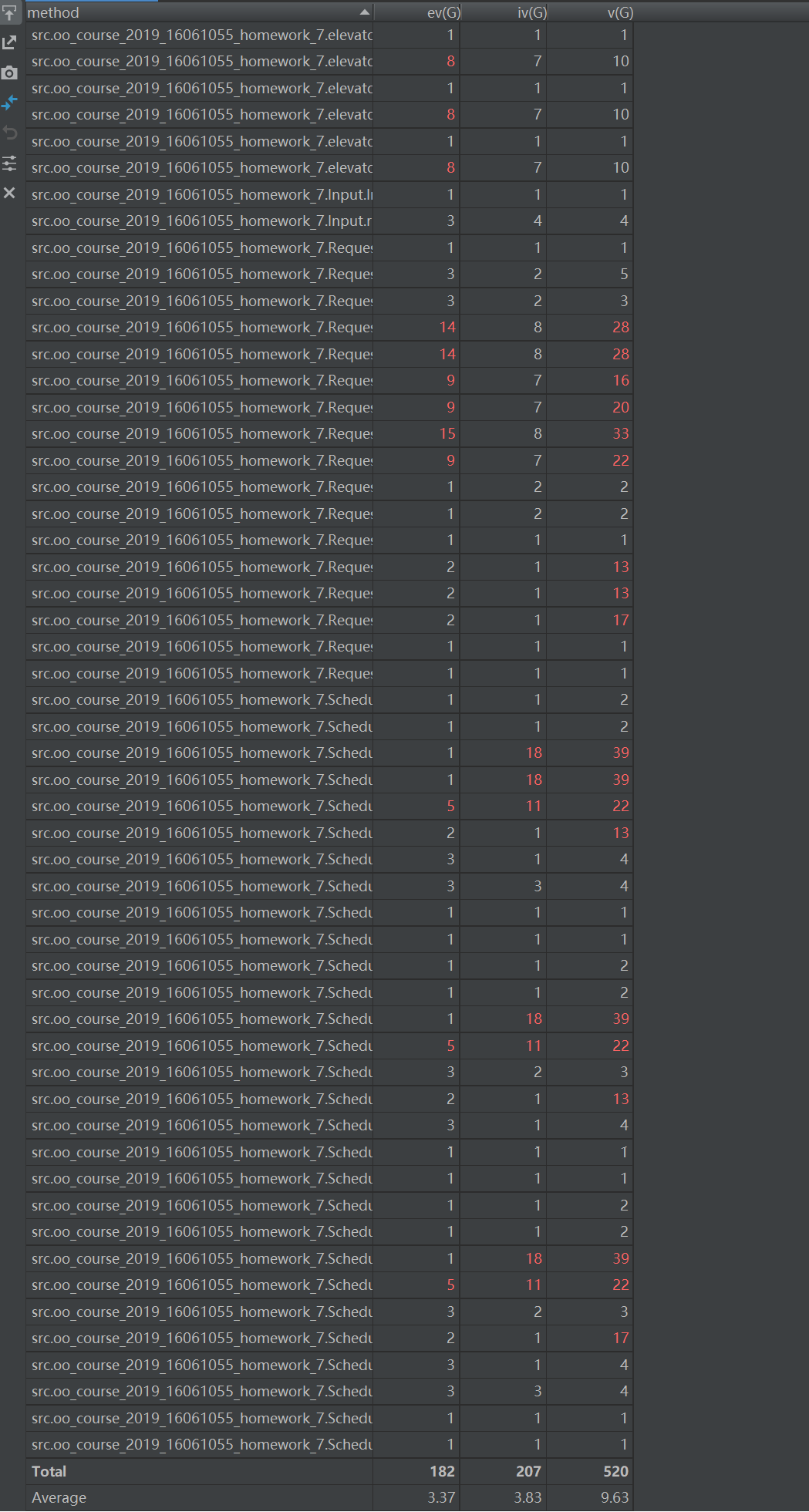
Task: Select the Input.r method row
Action: [201, 221]
